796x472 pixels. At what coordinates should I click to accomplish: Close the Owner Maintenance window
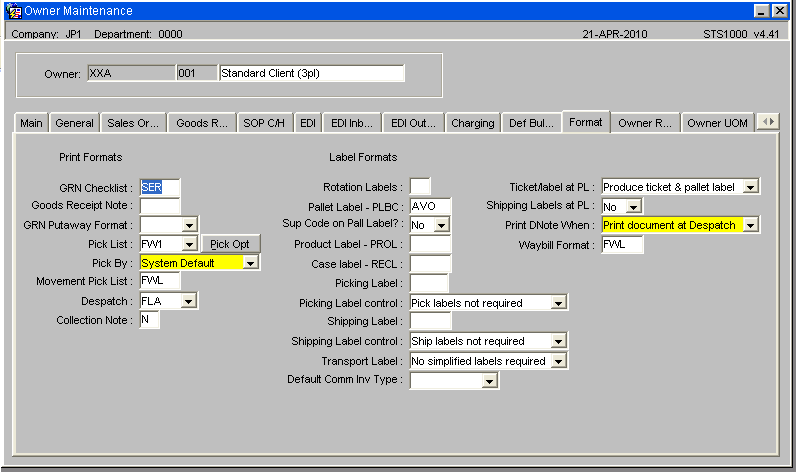click(x=779, y=11)
